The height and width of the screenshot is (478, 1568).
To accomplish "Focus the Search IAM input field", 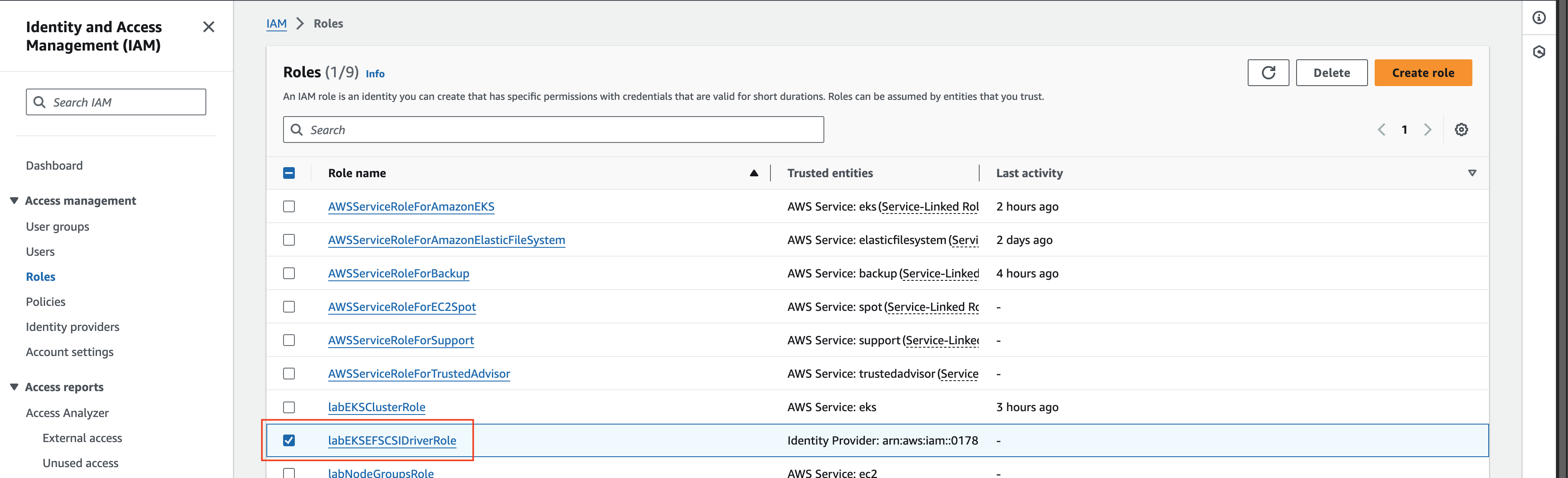I will click(x=116, y=102).
